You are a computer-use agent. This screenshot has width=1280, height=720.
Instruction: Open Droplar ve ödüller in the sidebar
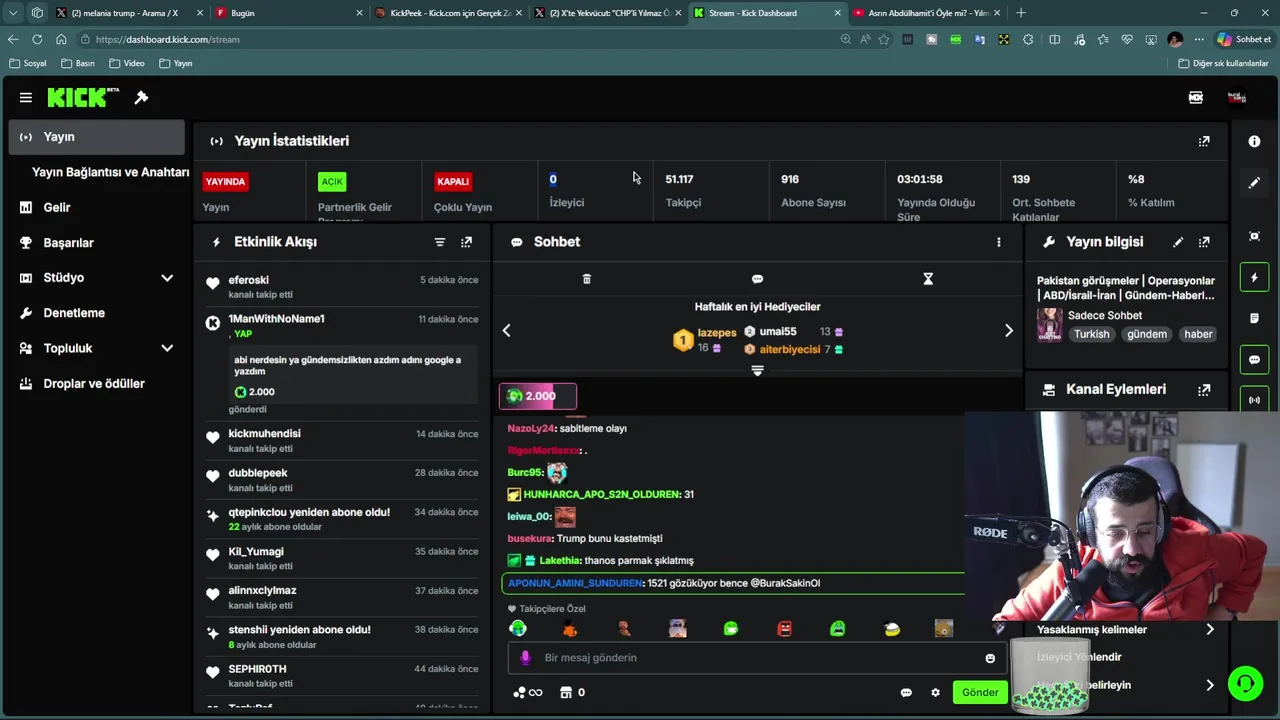click(x=96, y=384)
